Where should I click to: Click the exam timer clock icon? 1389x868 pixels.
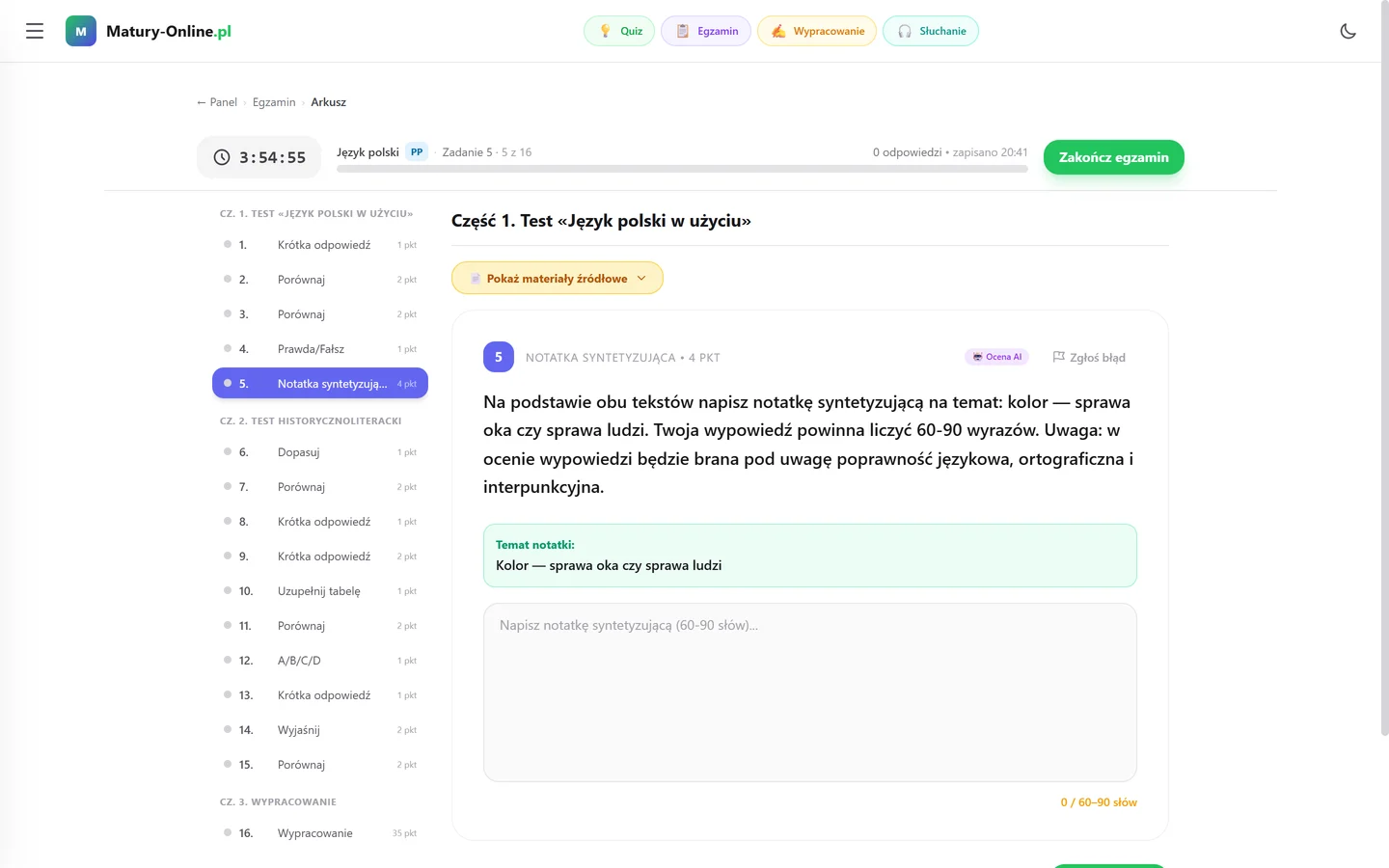tap(222, 157)
